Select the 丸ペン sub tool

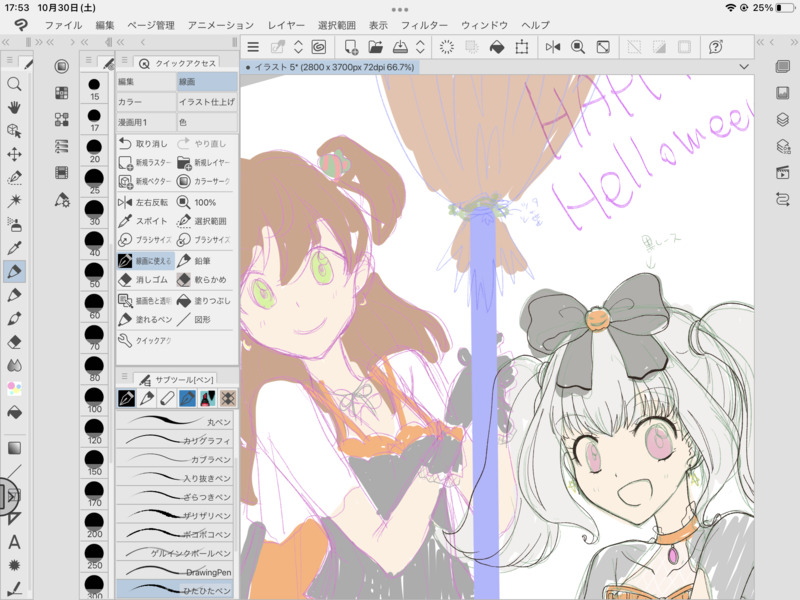175,421
